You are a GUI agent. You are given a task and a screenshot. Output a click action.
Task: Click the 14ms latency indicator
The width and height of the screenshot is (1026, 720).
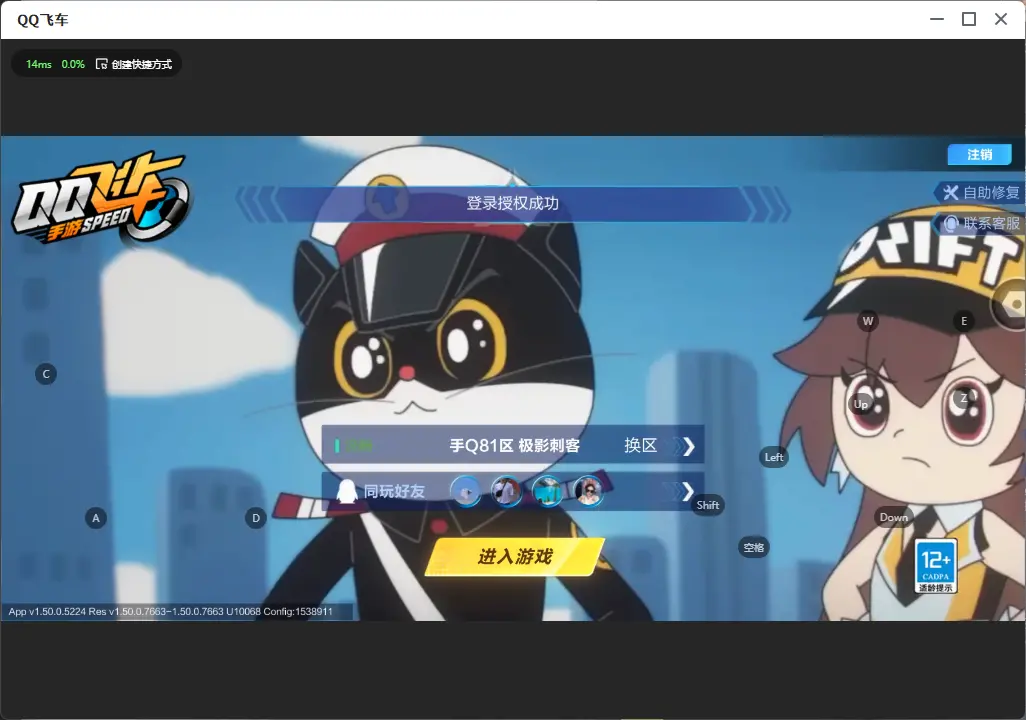click(x=39, y=64)
